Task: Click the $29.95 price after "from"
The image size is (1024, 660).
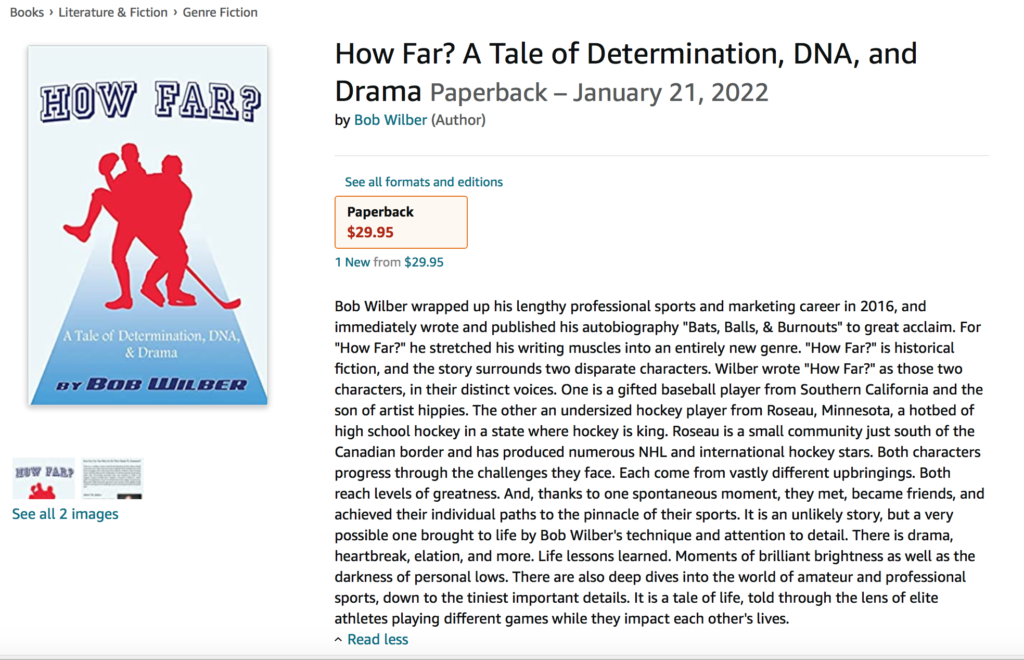Action: click(x=424, y=262)
